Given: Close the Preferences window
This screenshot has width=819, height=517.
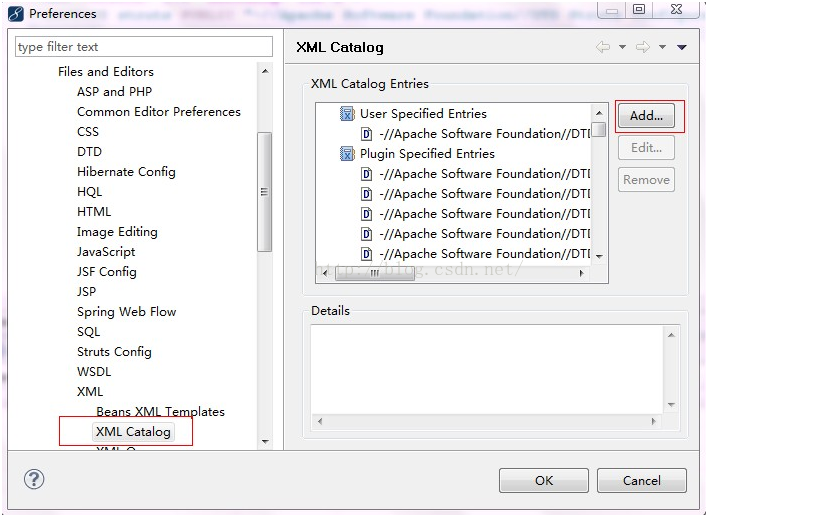Looking at the screenshot, I should pyautogui.click(x=676, y=9).
